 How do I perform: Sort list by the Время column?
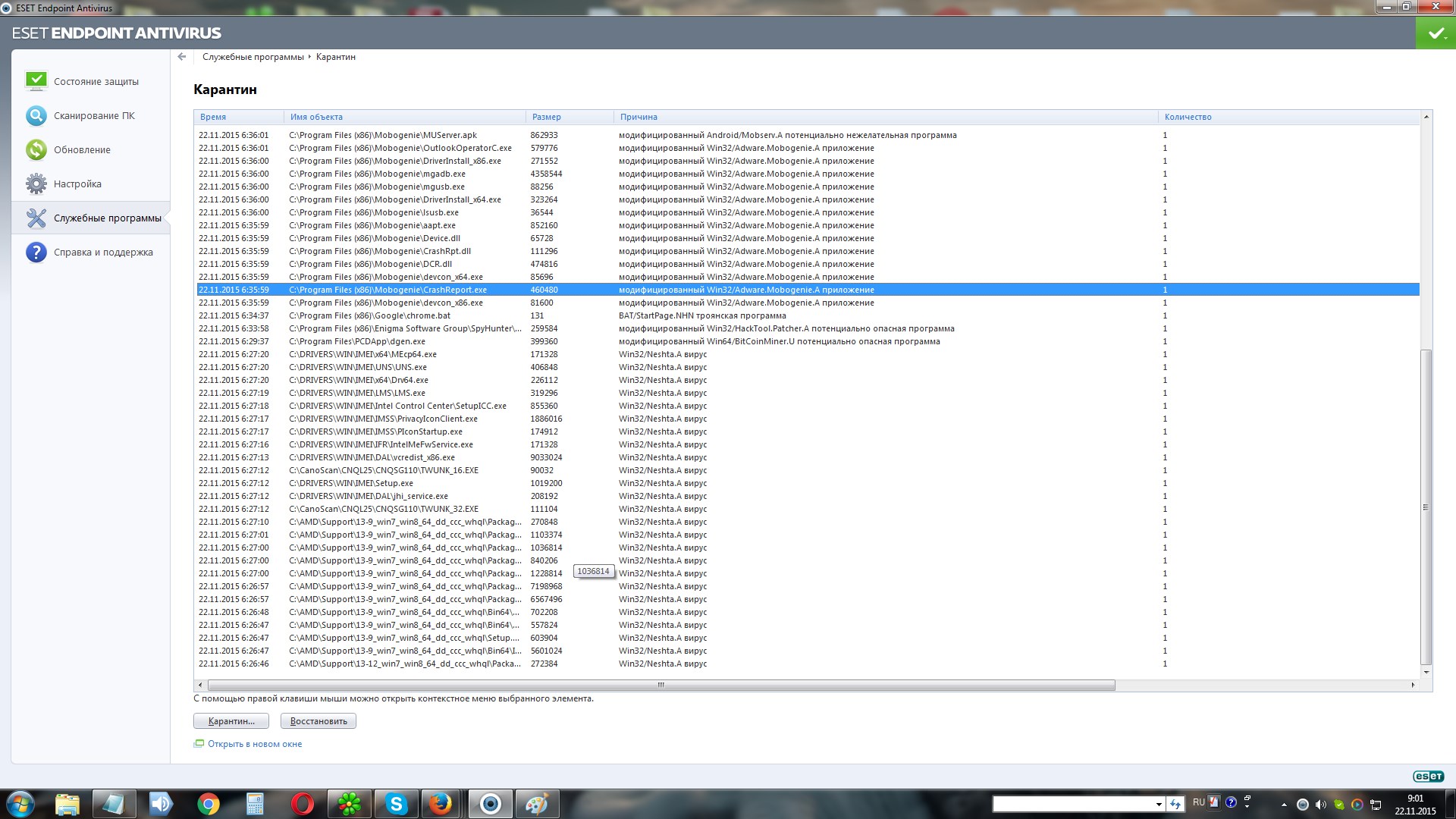[x=213, y=117]
